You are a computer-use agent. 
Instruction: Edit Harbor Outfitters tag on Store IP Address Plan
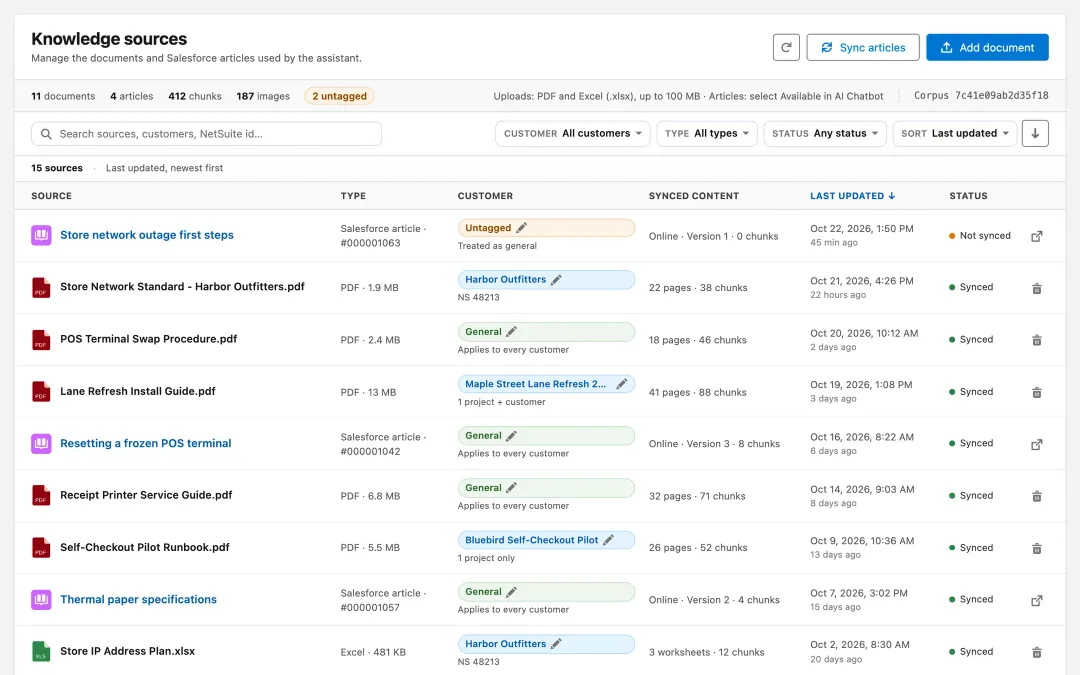tap(556, 644)
